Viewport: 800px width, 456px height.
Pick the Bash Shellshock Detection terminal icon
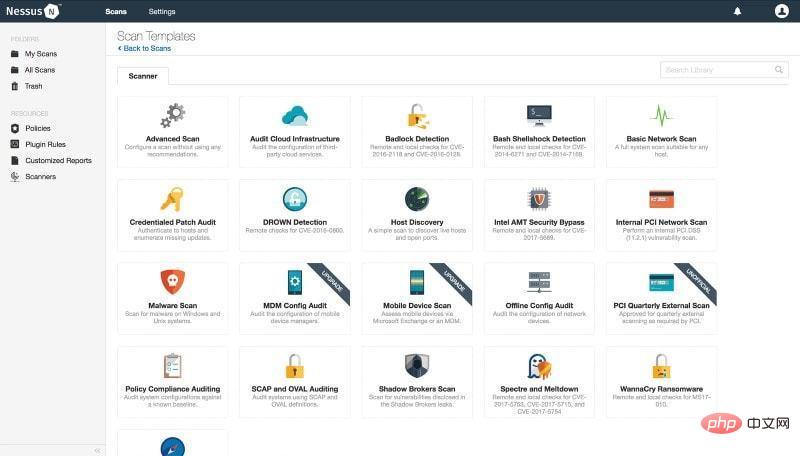(539, 116)
